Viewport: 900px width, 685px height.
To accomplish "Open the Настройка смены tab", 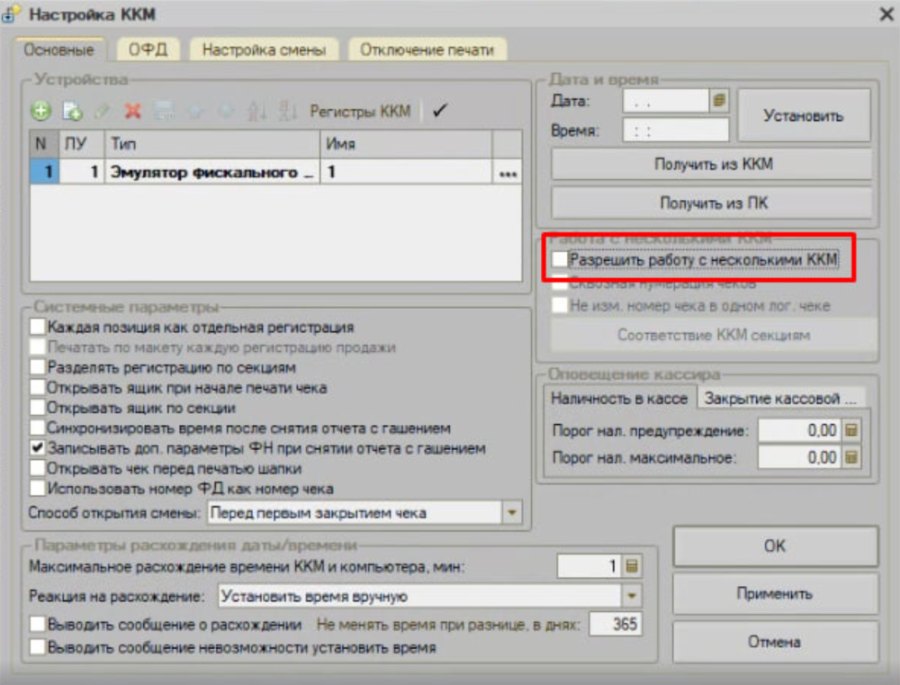I will [x=264, y=49].
